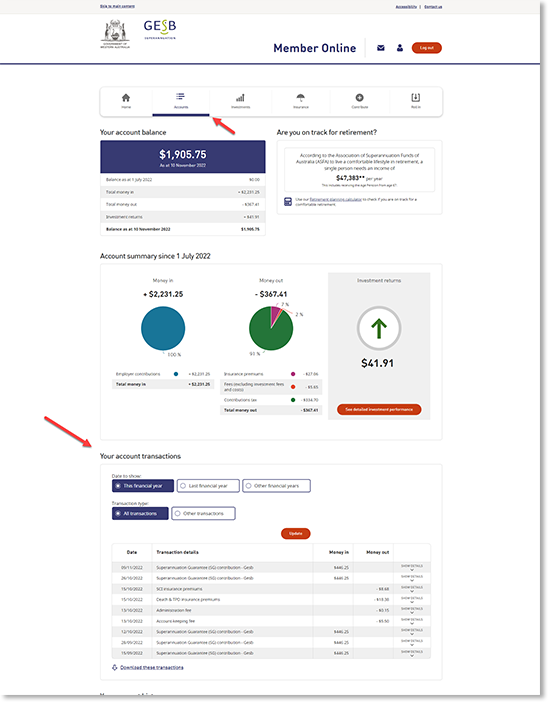Open the Investments navigation tab
Image resolution: width=550 pixels, height=705 pixels.
(x=241, y=102)
